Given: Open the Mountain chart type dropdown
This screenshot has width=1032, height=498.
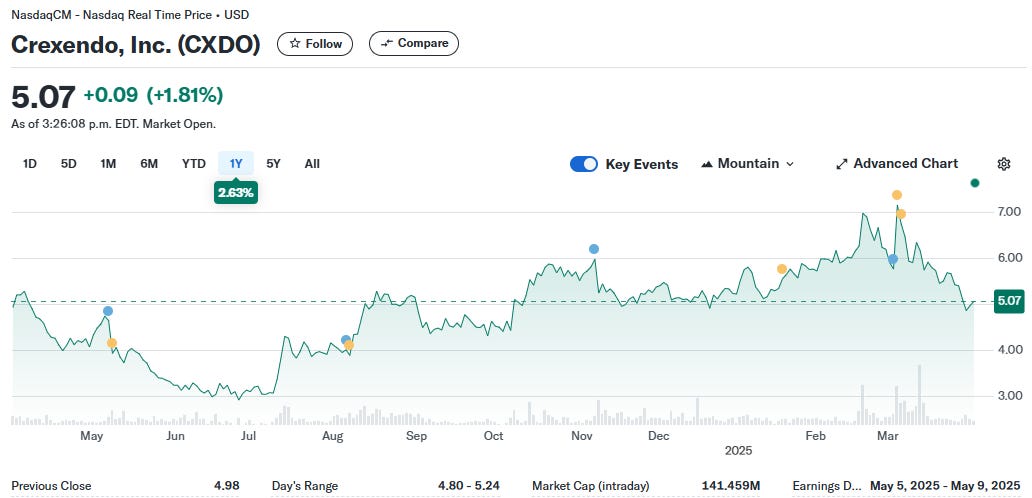Looking at the screenshot, I should pyautogui.click(x=748, y=164).
